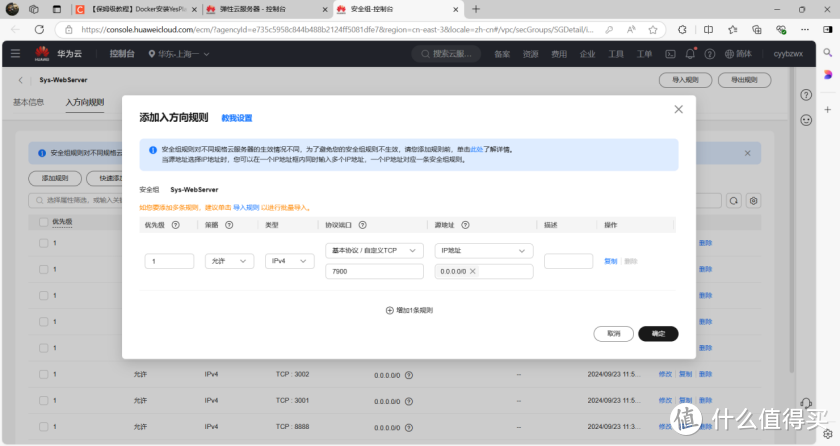Viewport: 840px width, 446px height.
Task: Select the checkbox for TCP : 3002 row
Action: click(43, 373)
